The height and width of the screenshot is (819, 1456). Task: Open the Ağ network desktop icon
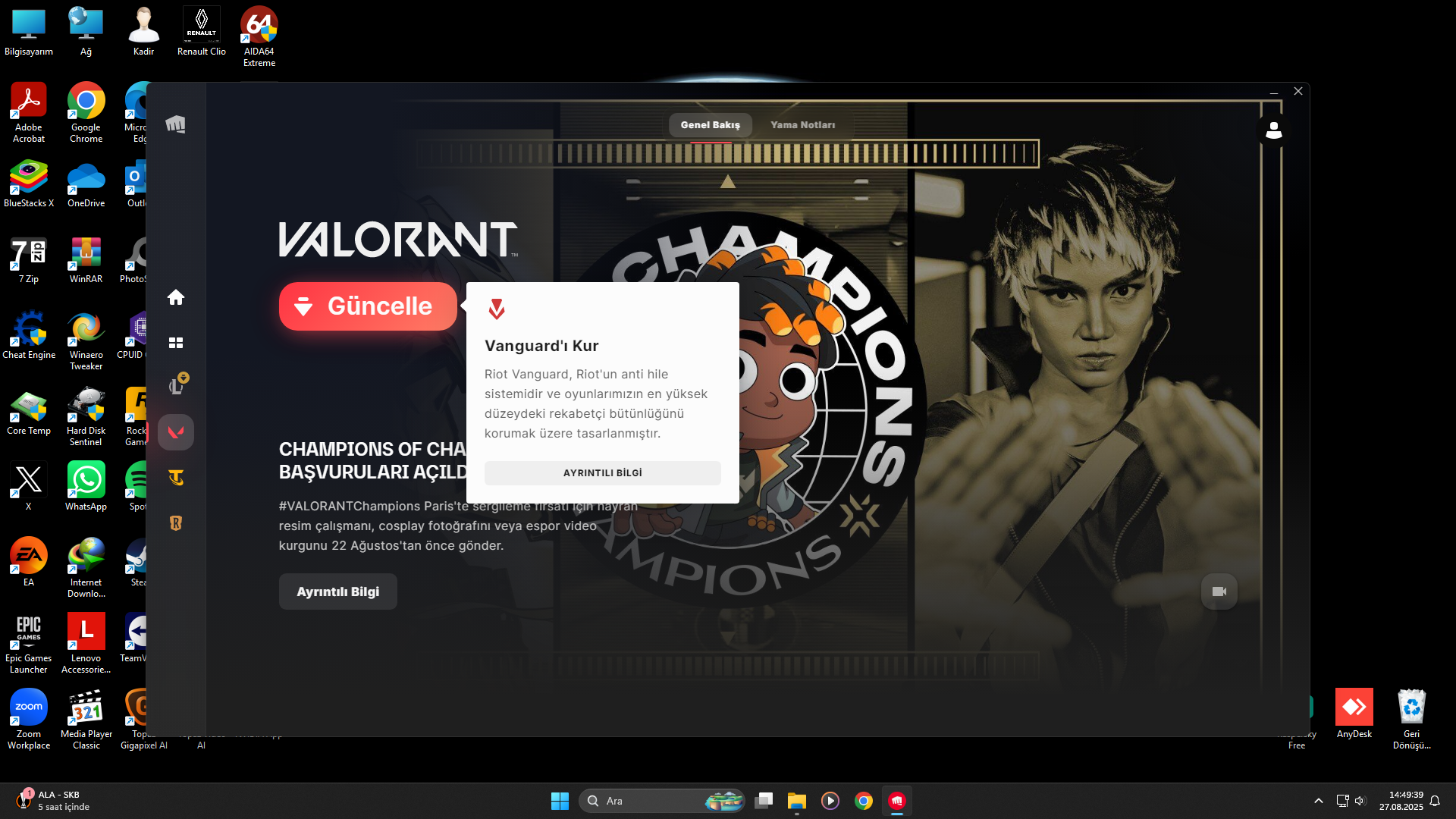(x=86, y=33)
